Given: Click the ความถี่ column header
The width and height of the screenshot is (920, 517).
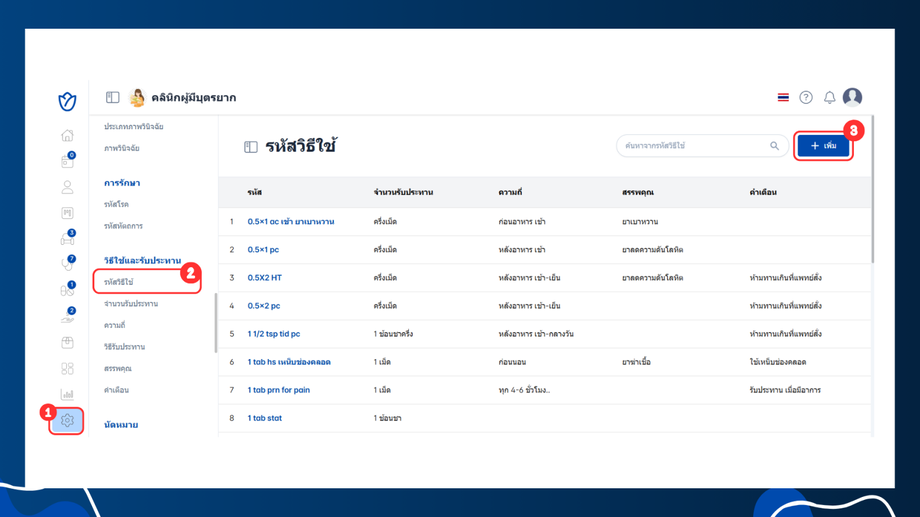Looking at the screenshot, I should (x=510, y=192).
